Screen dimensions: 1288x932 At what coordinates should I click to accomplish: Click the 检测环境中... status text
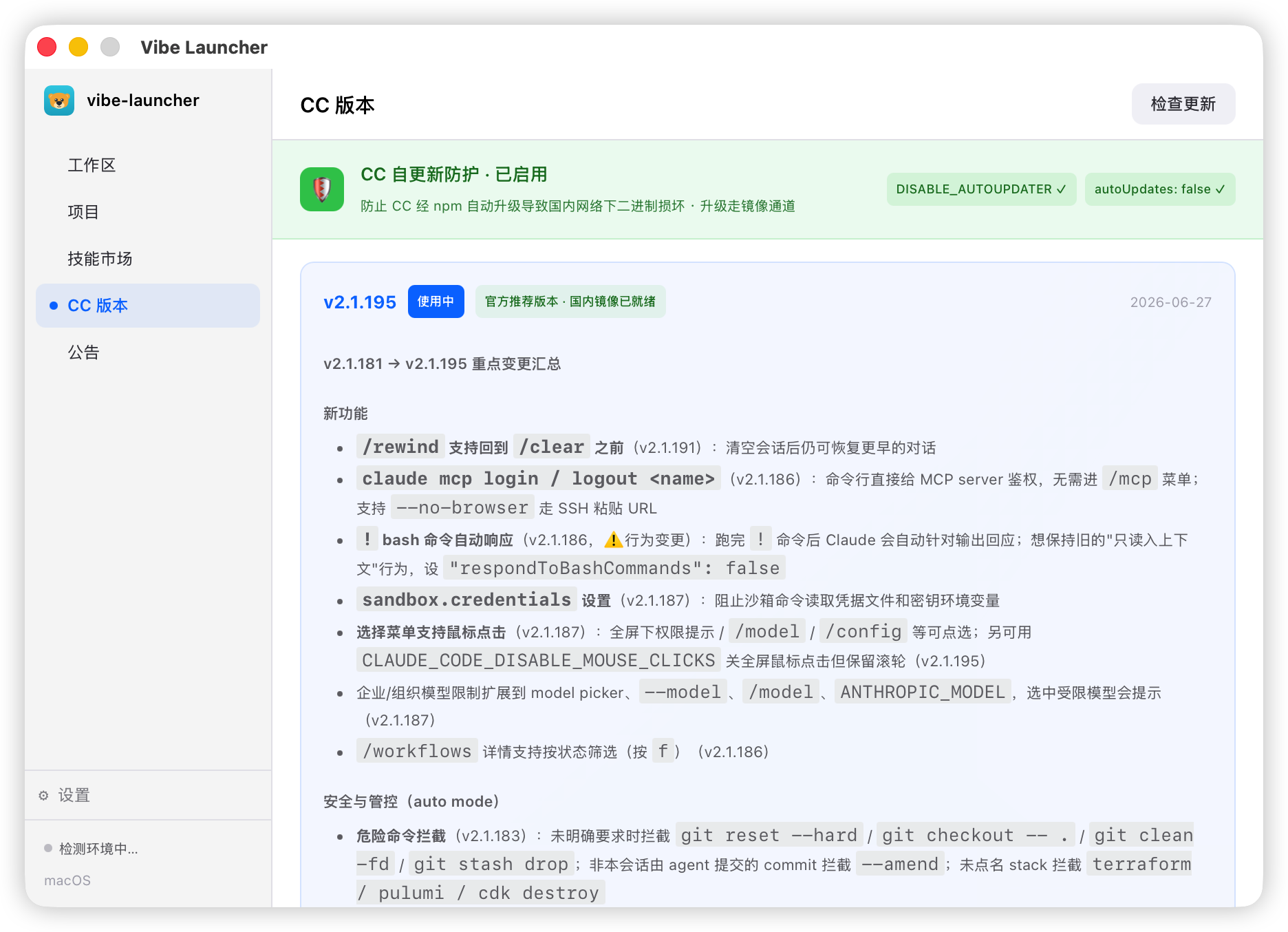coord(98,849)
